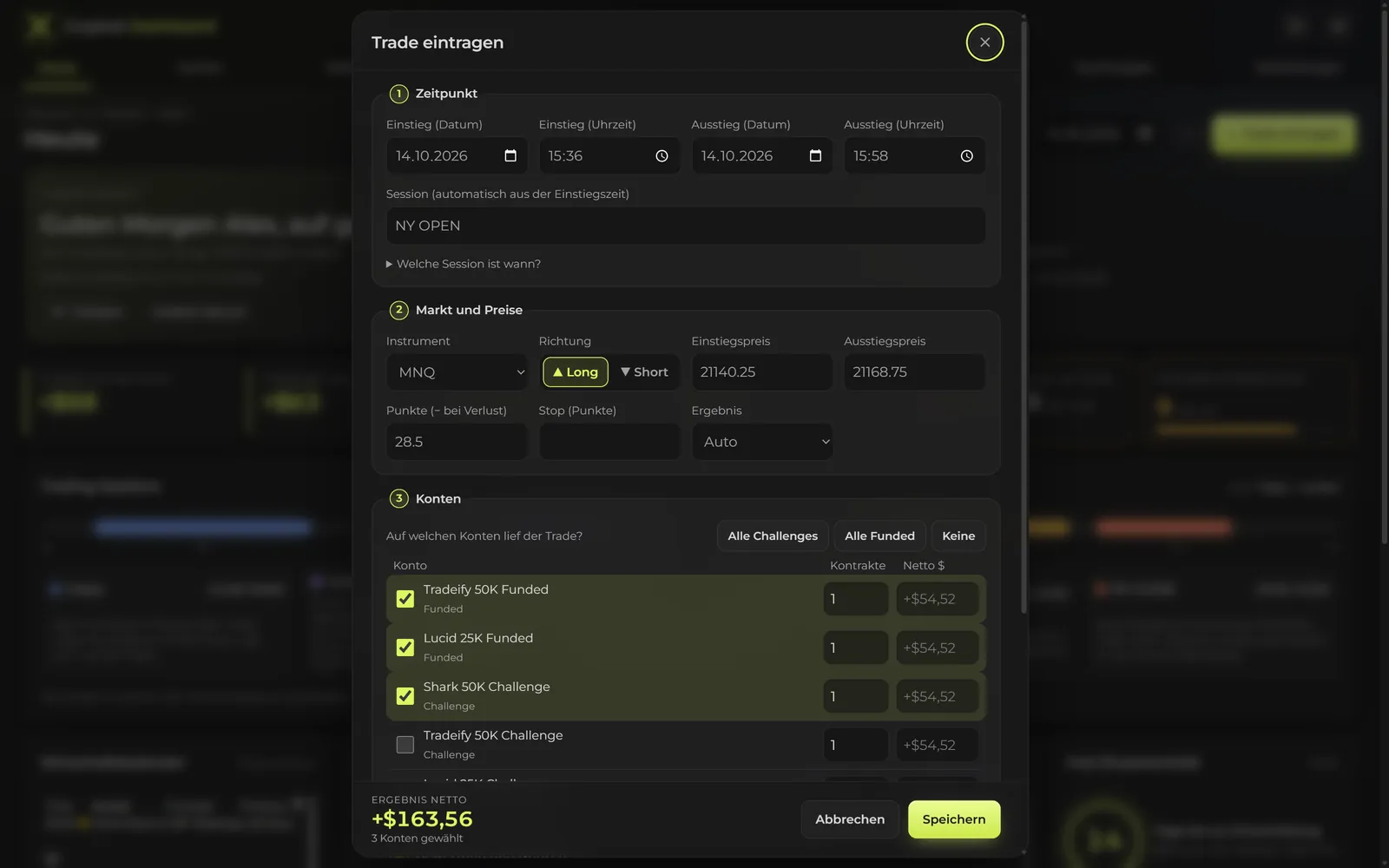
Task: Select Alle Funded accounts
Action: [879, 536]
